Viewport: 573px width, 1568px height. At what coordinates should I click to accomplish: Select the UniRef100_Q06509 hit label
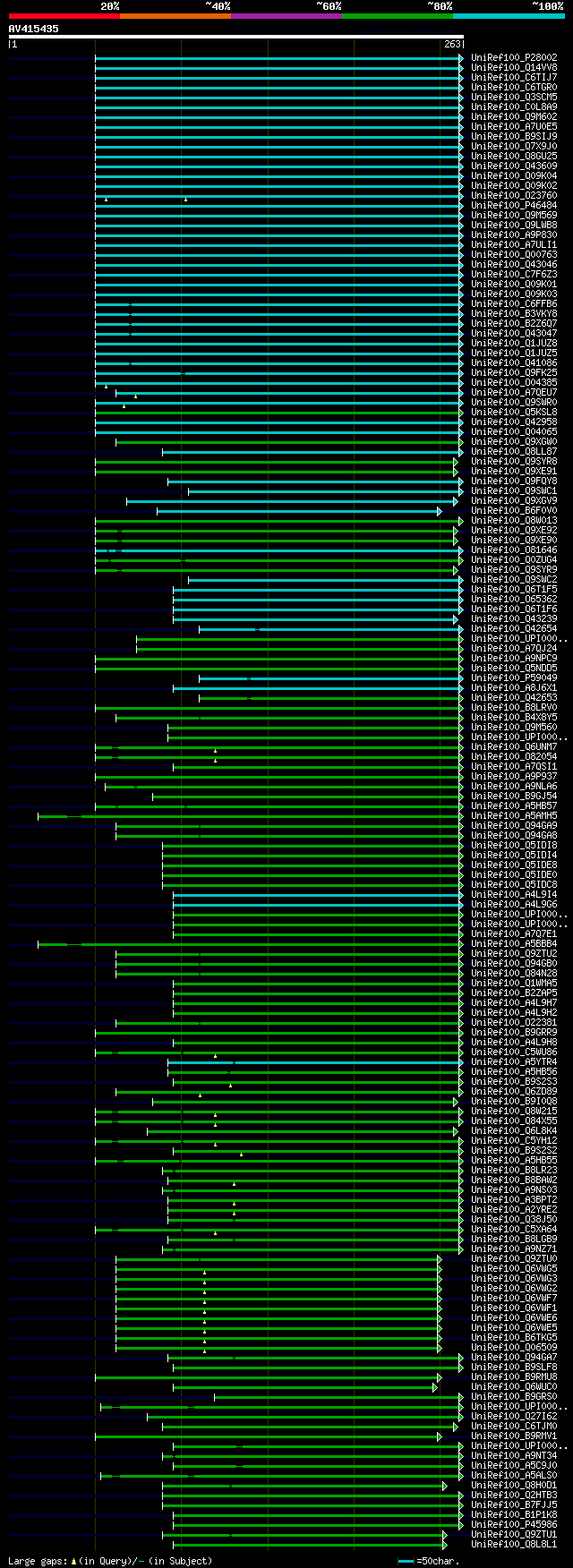[x=514, y=1347]
